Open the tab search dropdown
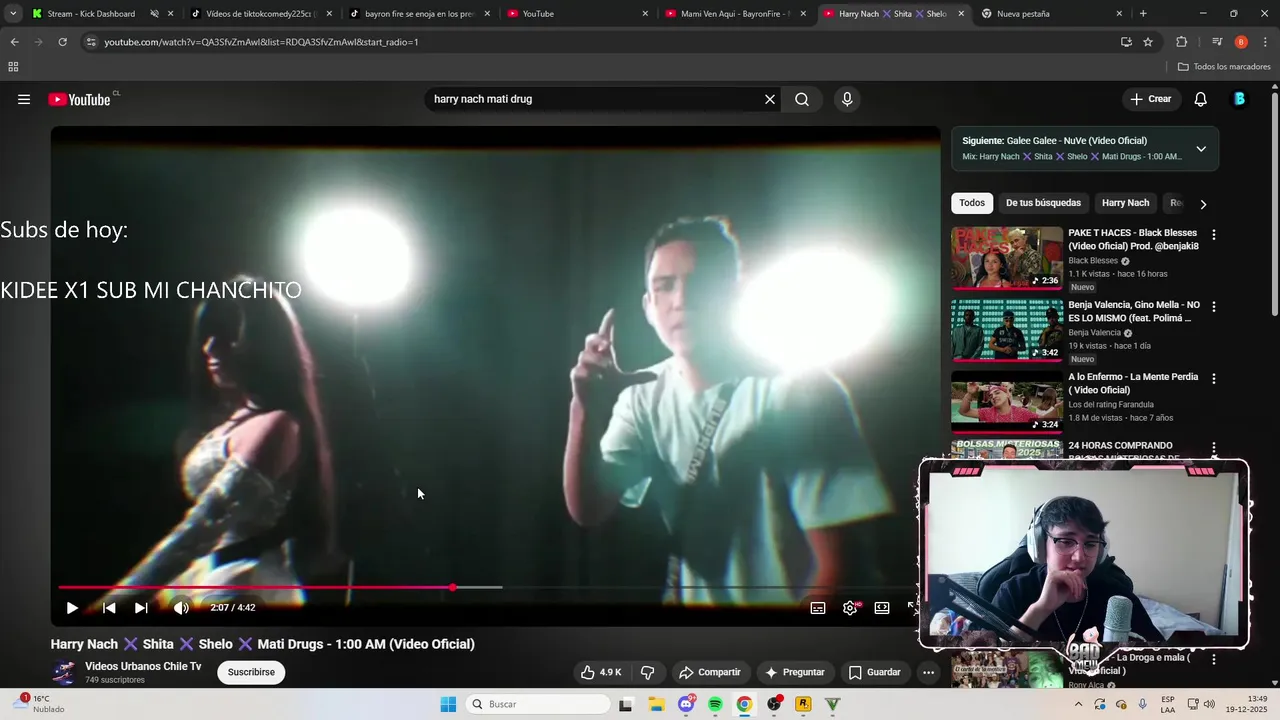1280x720 pixels. click(x=13, y=14)
